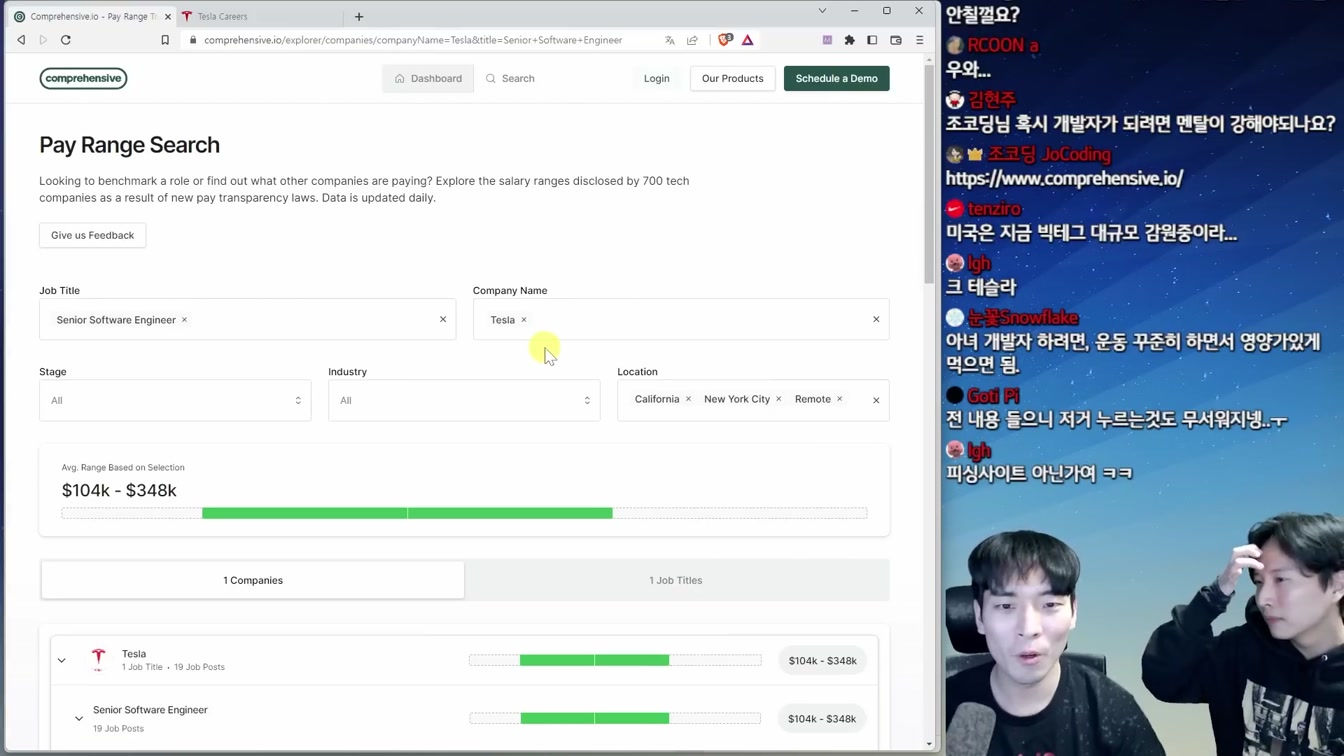Viewport: 1344px width, 756px height.
Task: Bookmark this page using the bookmark icon
Action: [165, 40]
